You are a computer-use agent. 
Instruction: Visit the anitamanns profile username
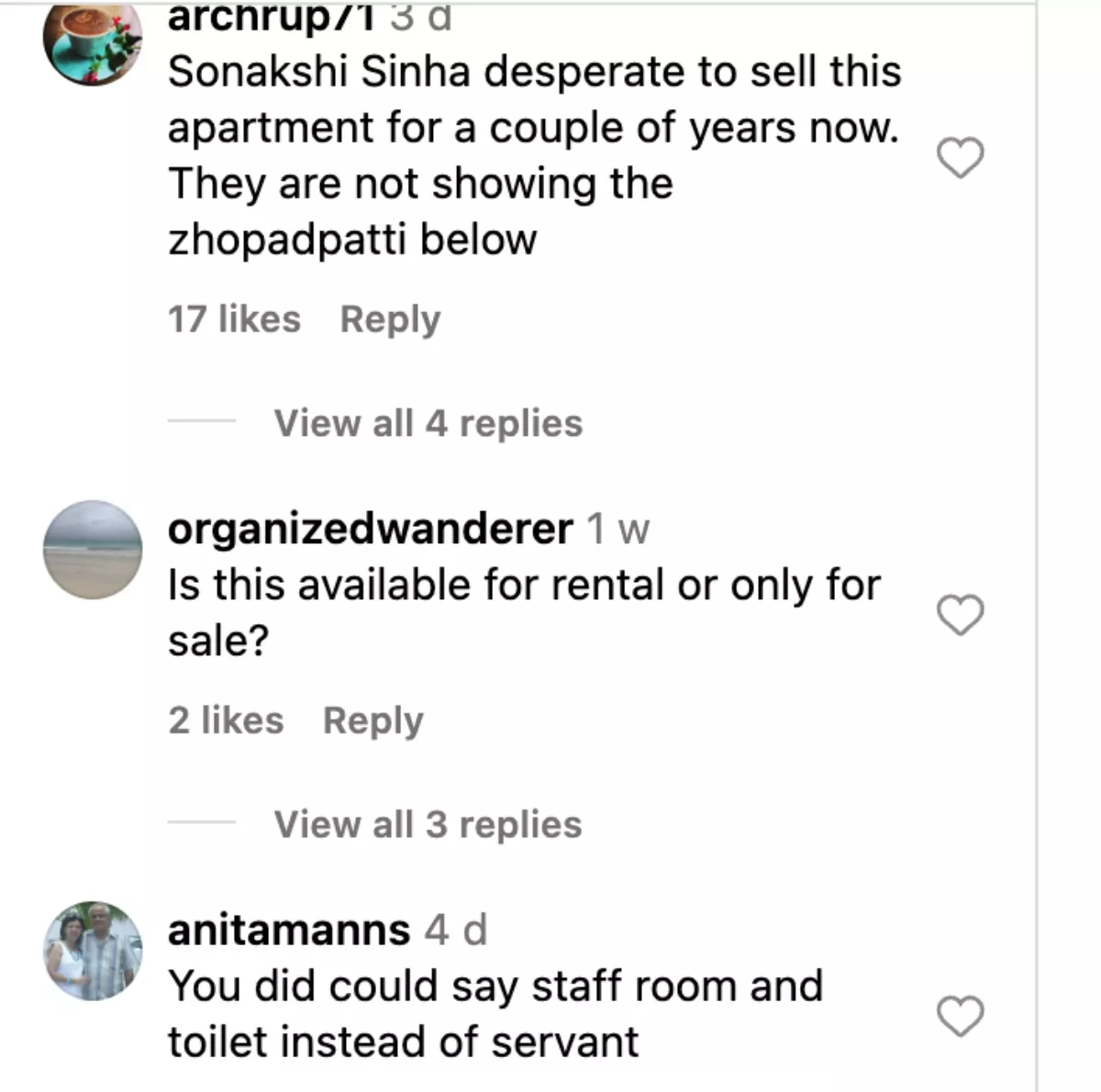coord(289,930)
